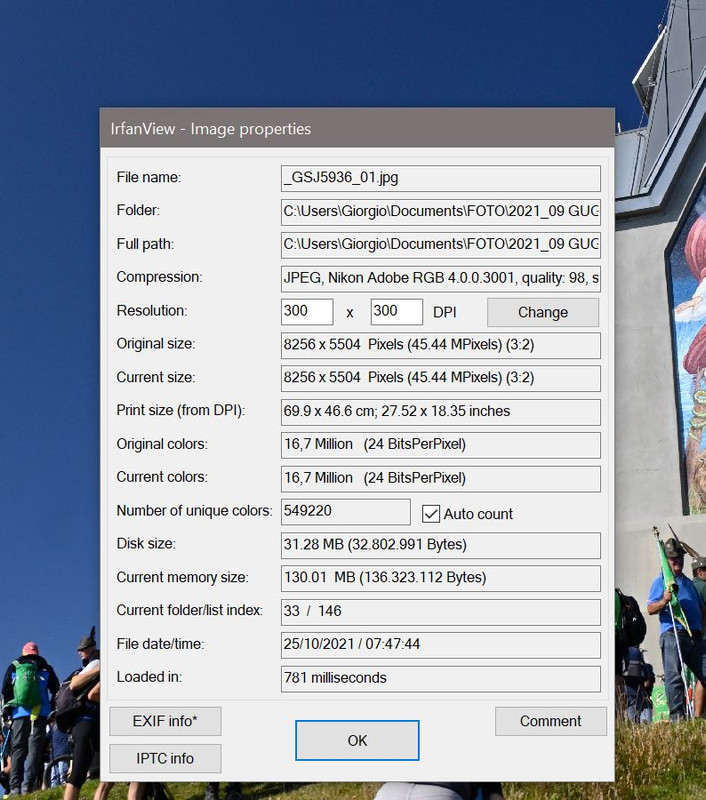The height and width of the screenshot is (800, 706).
Task: Click the horizontal resolution 300 field
Action: (x=307, y=312)
